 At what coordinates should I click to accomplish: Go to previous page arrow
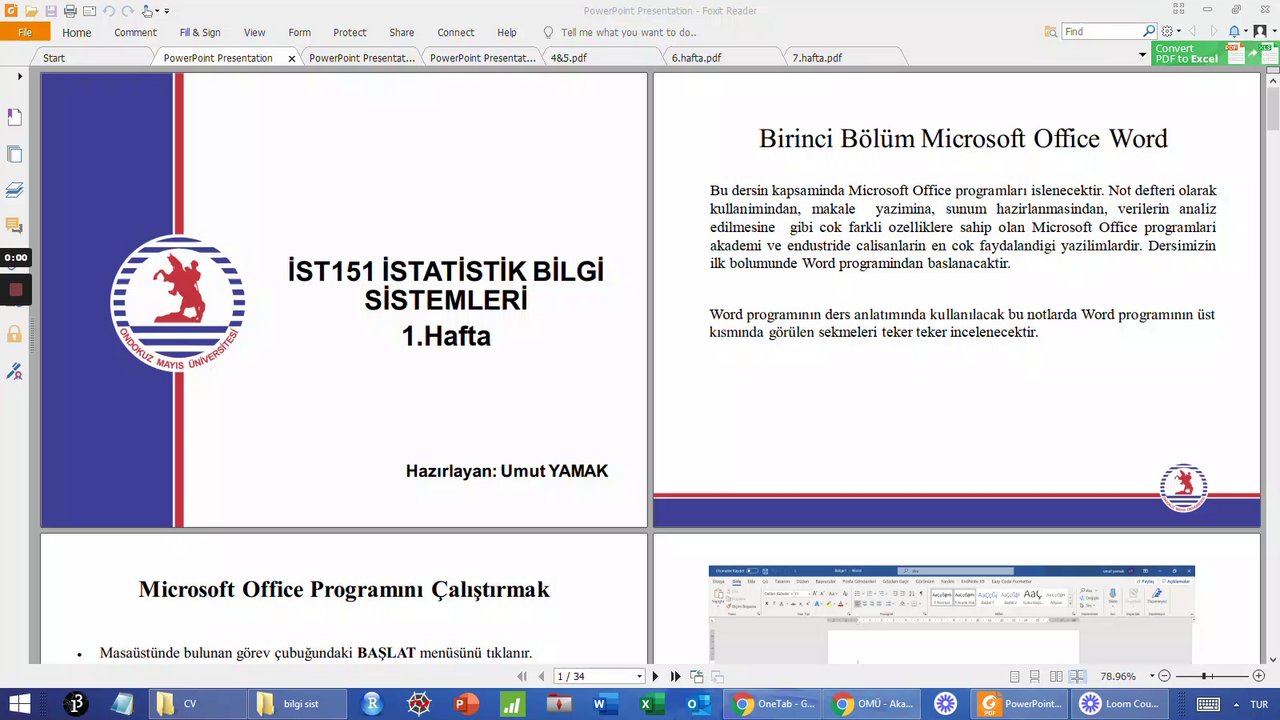coord(541,677)
